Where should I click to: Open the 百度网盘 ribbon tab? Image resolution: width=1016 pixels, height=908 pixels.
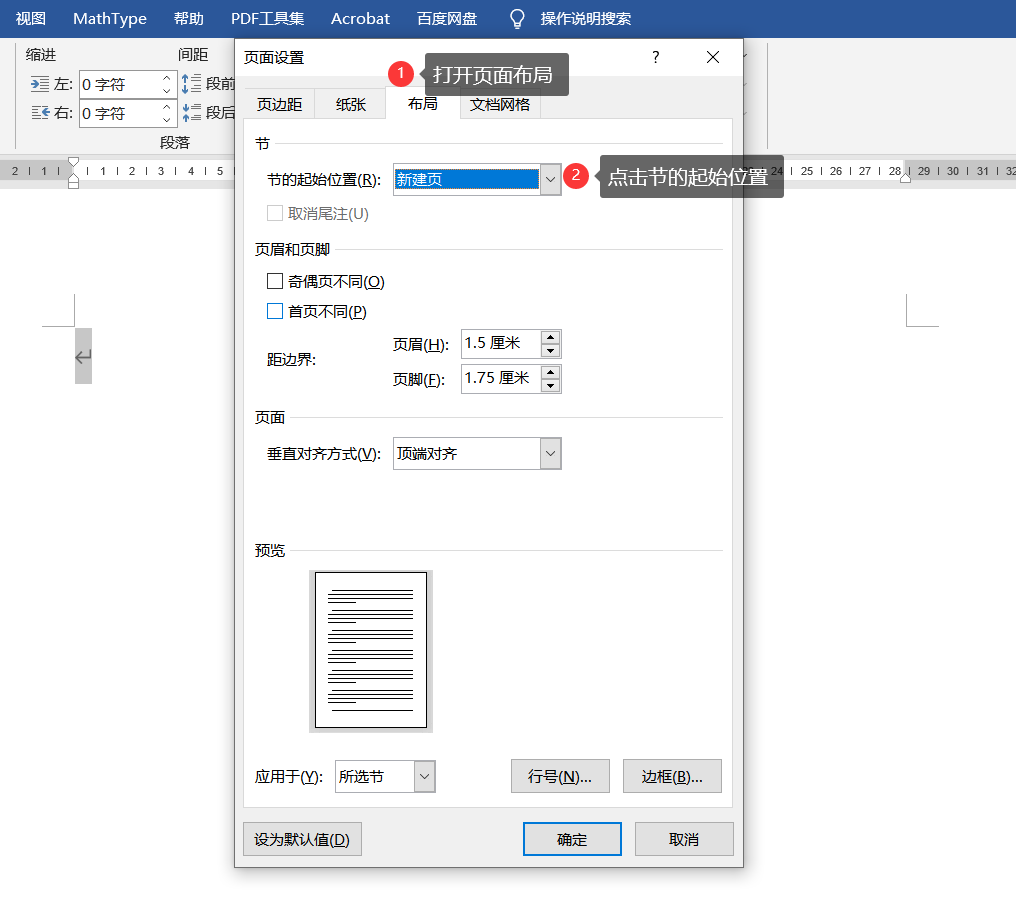[447, 18]
